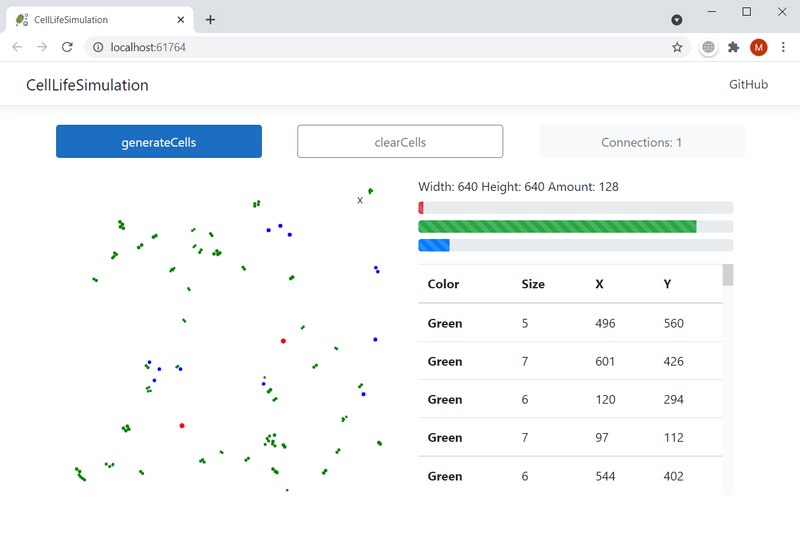Click the Y value 560 cell
This screenshot has height=546, width=800.
pyautogui.click(x=673, y=324)
